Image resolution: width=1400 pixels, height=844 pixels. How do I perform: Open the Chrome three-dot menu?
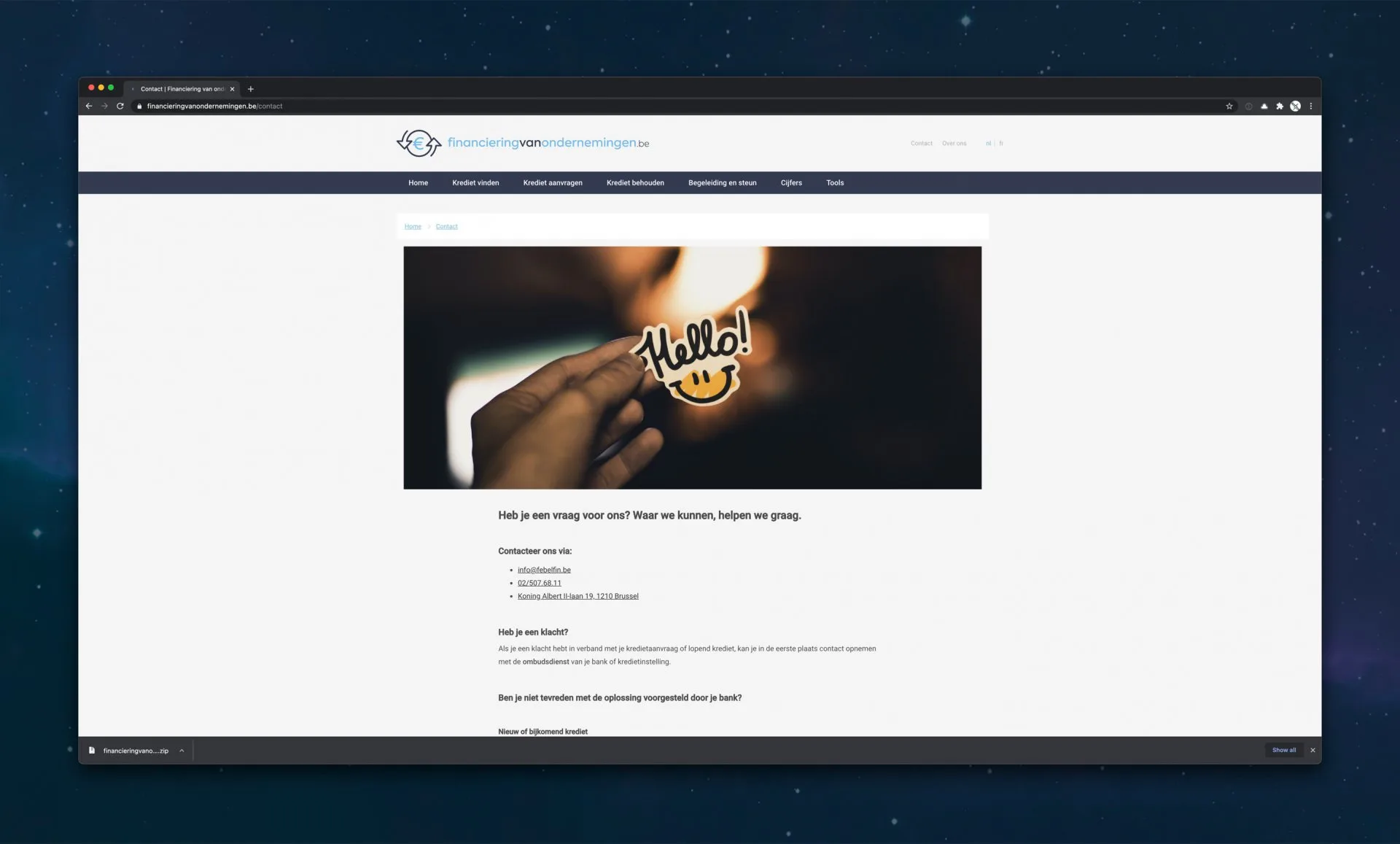(1311, 106)
